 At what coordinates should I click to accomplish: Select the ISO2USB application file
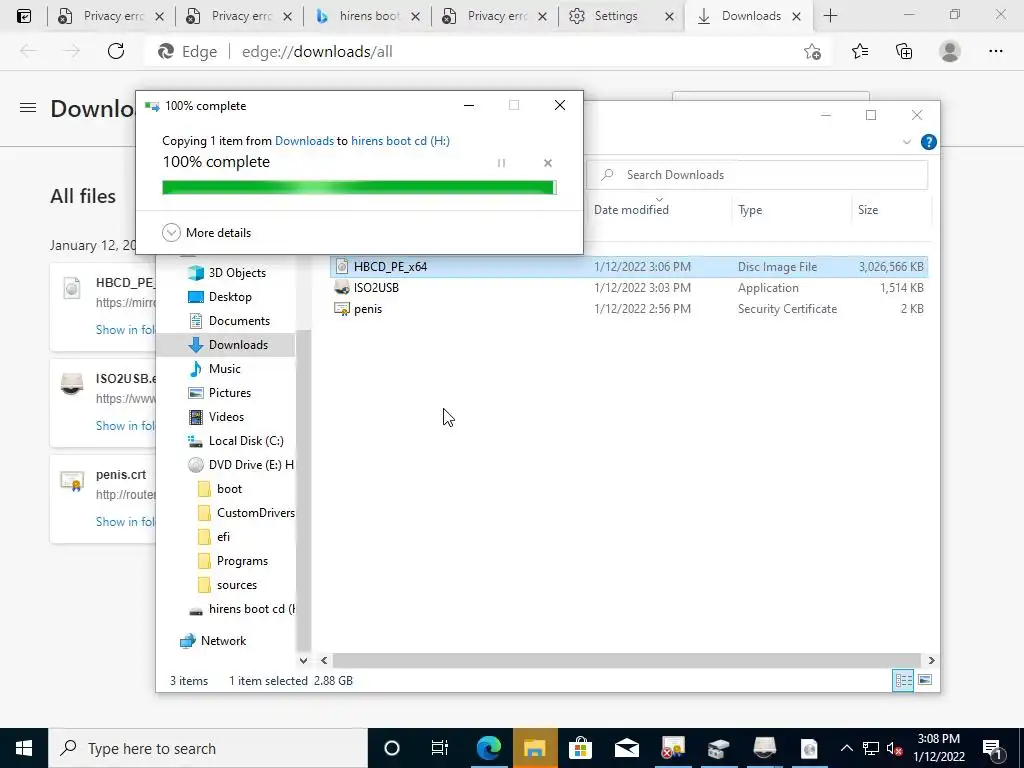(628, 288)
